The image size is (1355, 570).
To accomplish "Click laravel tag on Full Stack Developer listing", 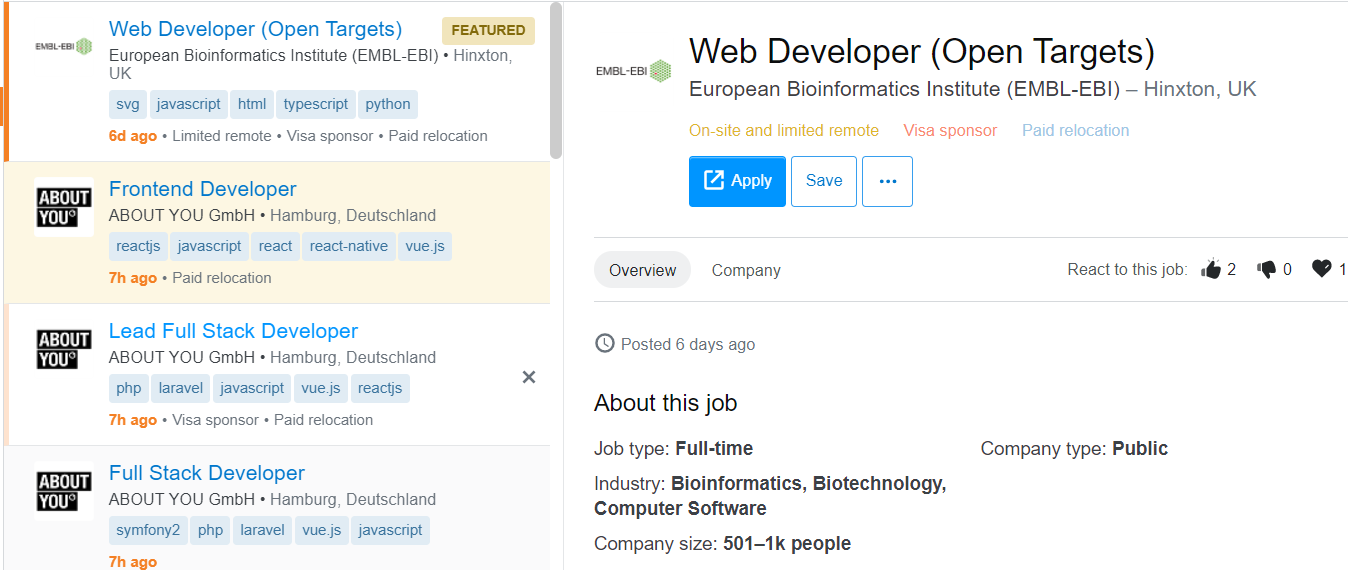I will [x=262, y=530].
